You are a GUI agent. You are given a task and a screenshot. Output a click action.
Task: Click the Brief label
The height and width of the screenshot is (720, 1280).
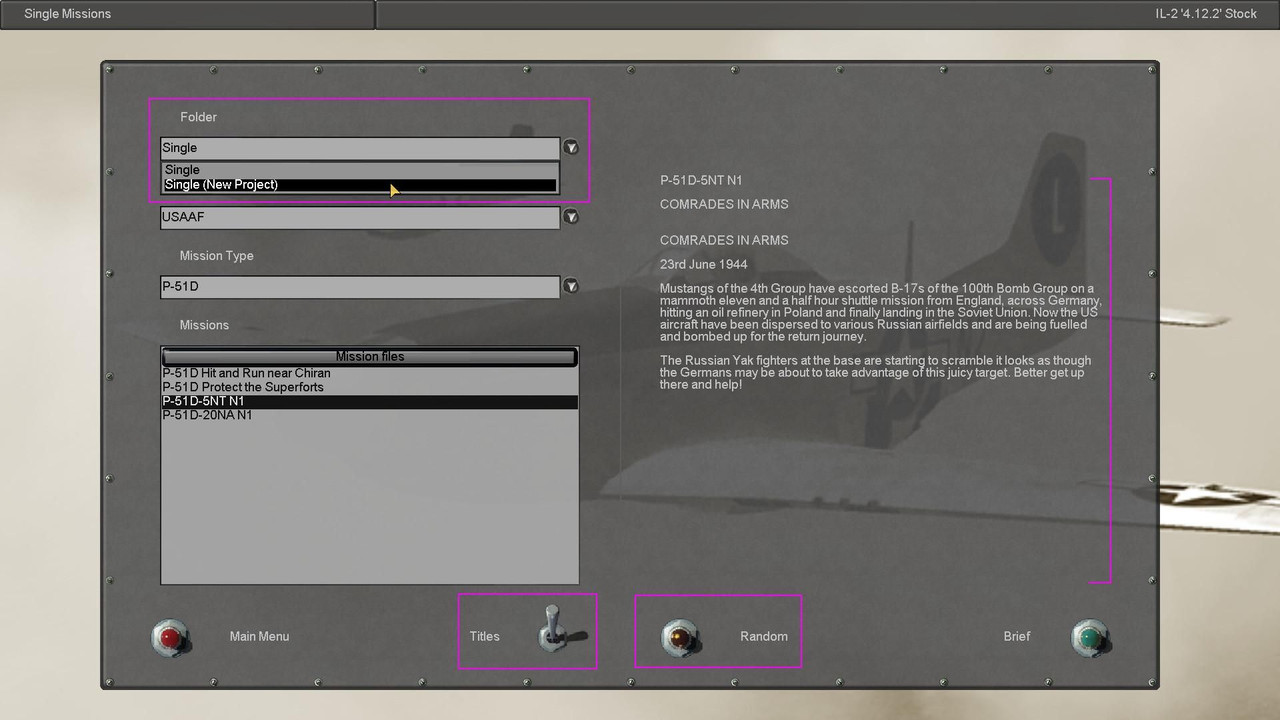click(1017, 636)
